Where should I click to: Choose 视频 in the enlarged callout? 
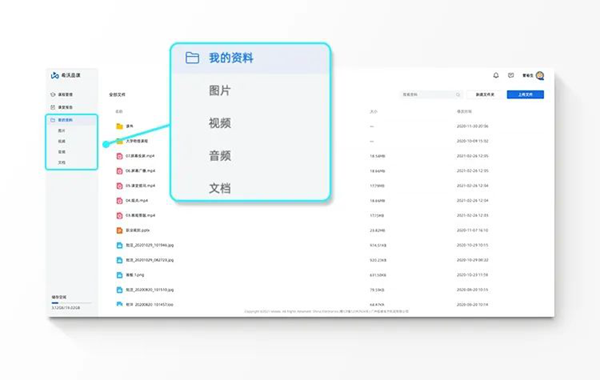point(220,123)
